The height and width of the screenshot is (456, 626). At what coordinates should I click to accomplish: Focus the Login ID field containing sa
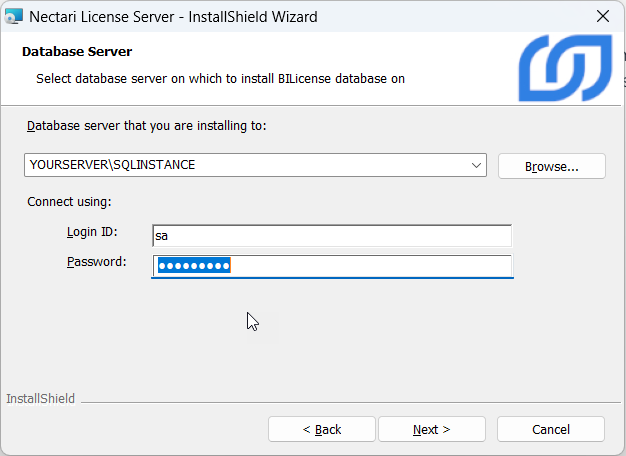point(330,236)
